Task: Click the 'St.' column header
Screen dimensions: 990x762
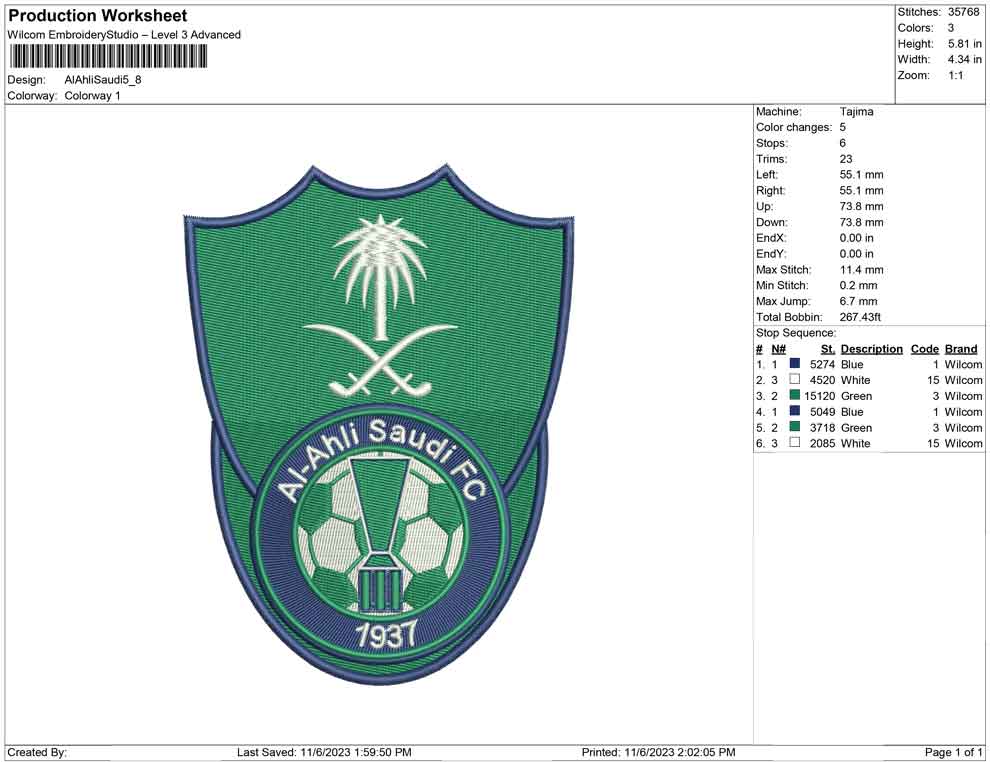Action: (x=828, y=348)
